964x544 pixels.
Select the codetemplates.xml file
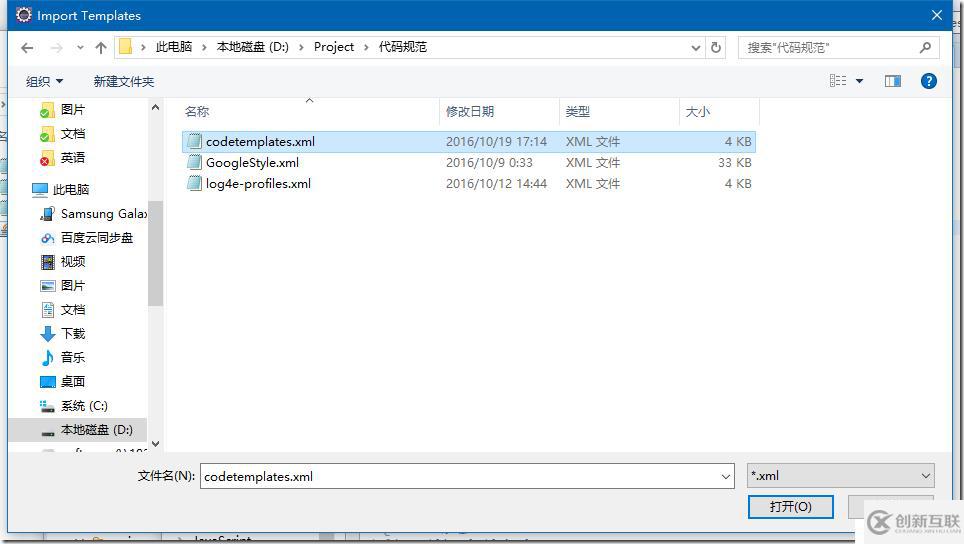click(x=468, y=141)
